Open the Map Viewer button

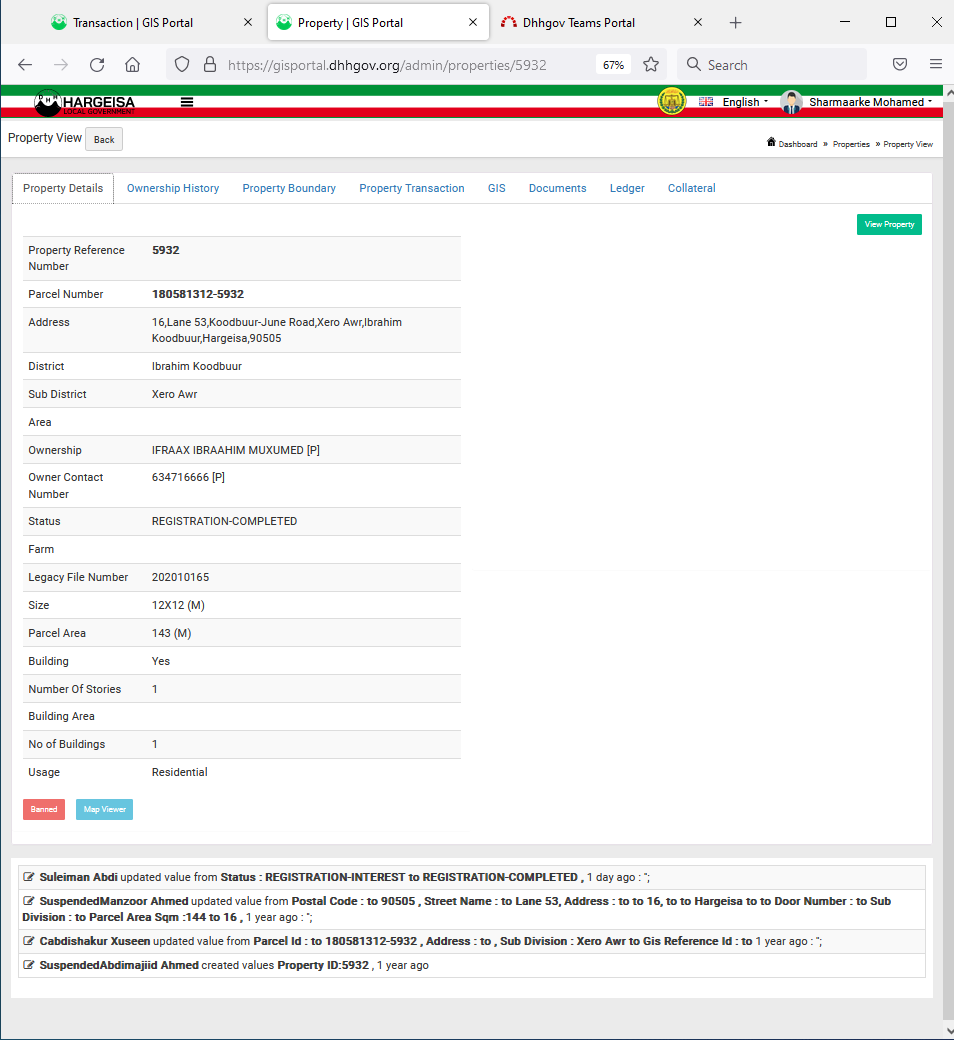[x=104, y=809]
